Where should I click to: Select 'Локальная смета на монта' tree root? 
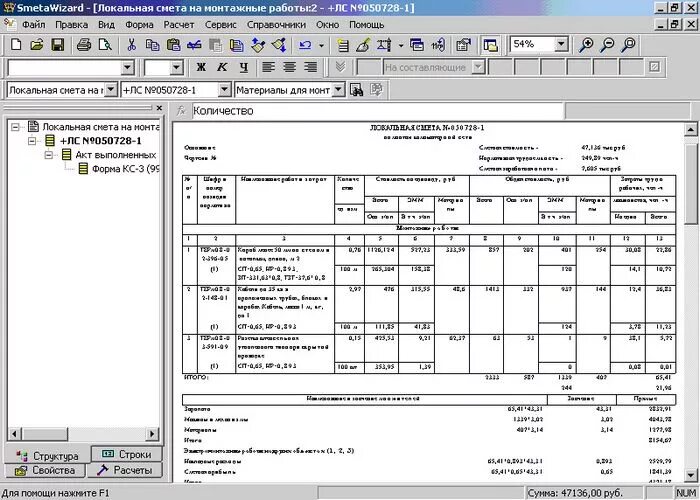(x=101, y=127)
